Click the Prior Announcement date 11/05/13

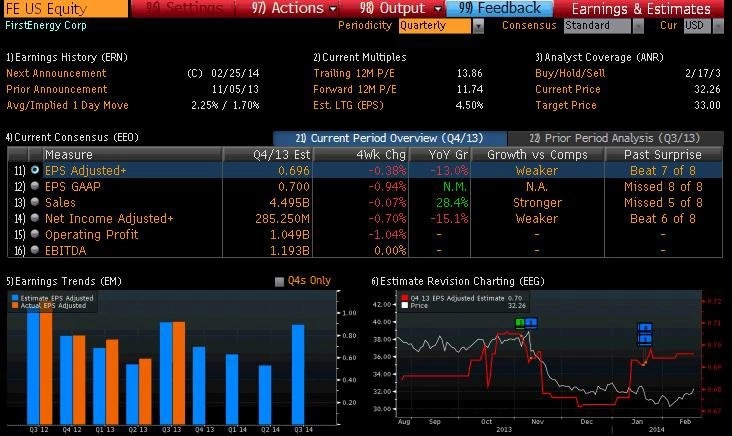pyautogui.click(x=235, y=89)
